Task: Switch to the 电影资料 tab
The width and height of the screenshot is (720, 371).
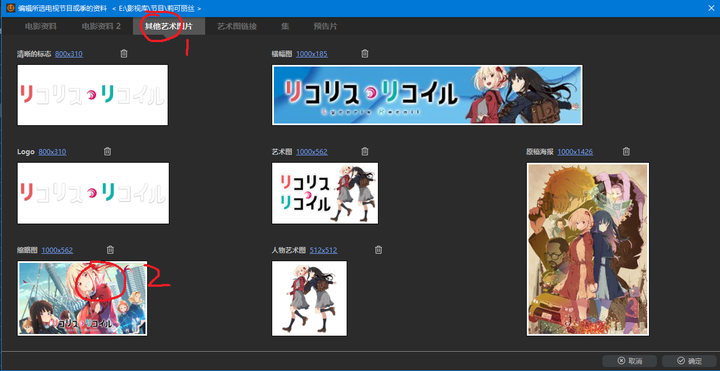Action: click(x=41, y=26)
